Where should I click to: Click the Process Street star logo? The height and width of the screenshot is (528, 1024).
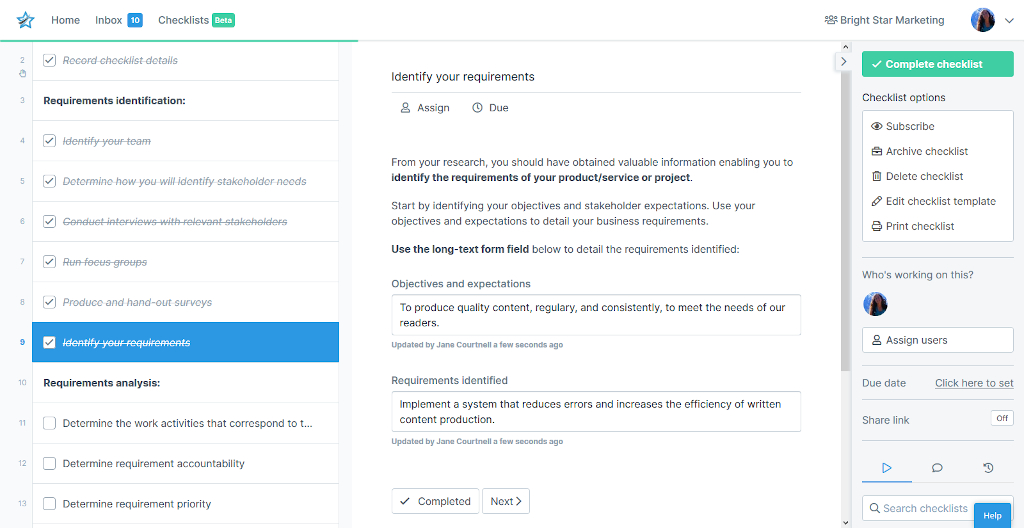25,20
